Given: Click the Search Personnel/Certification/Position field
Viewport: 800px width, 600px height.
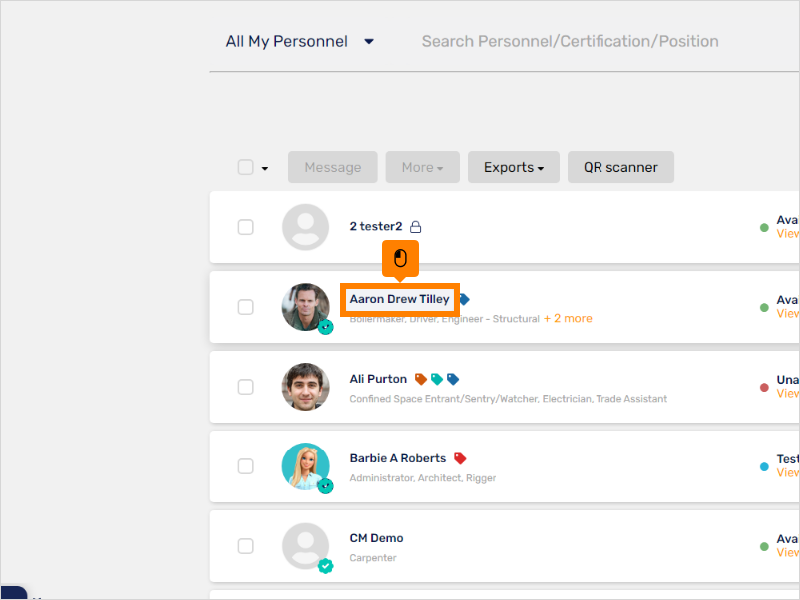Looking at the screenshot, I should coord(569,41).
